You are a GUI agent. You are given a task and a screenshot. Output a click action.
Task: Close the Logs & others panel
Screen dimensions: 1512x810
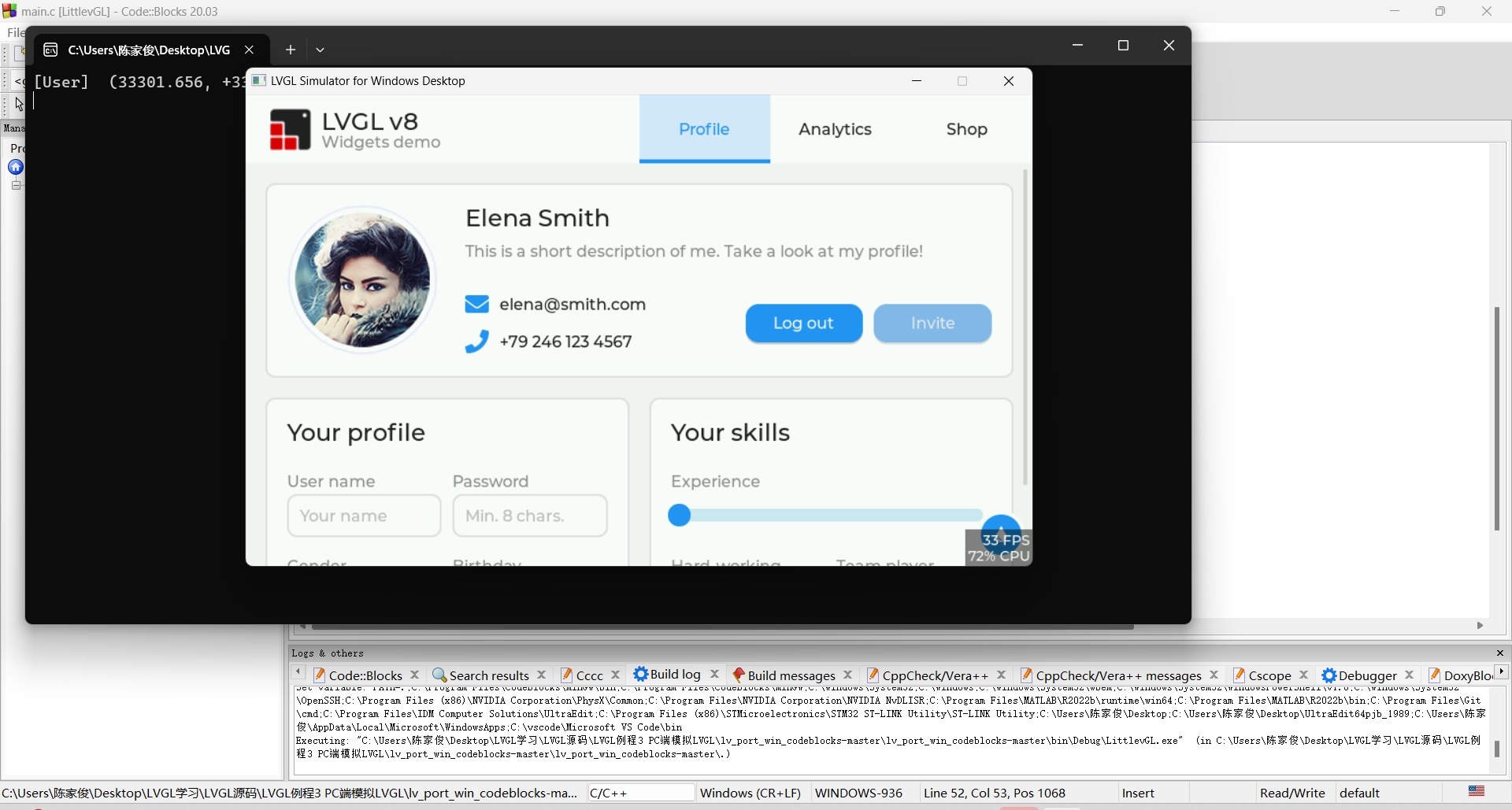[1500, 653]
